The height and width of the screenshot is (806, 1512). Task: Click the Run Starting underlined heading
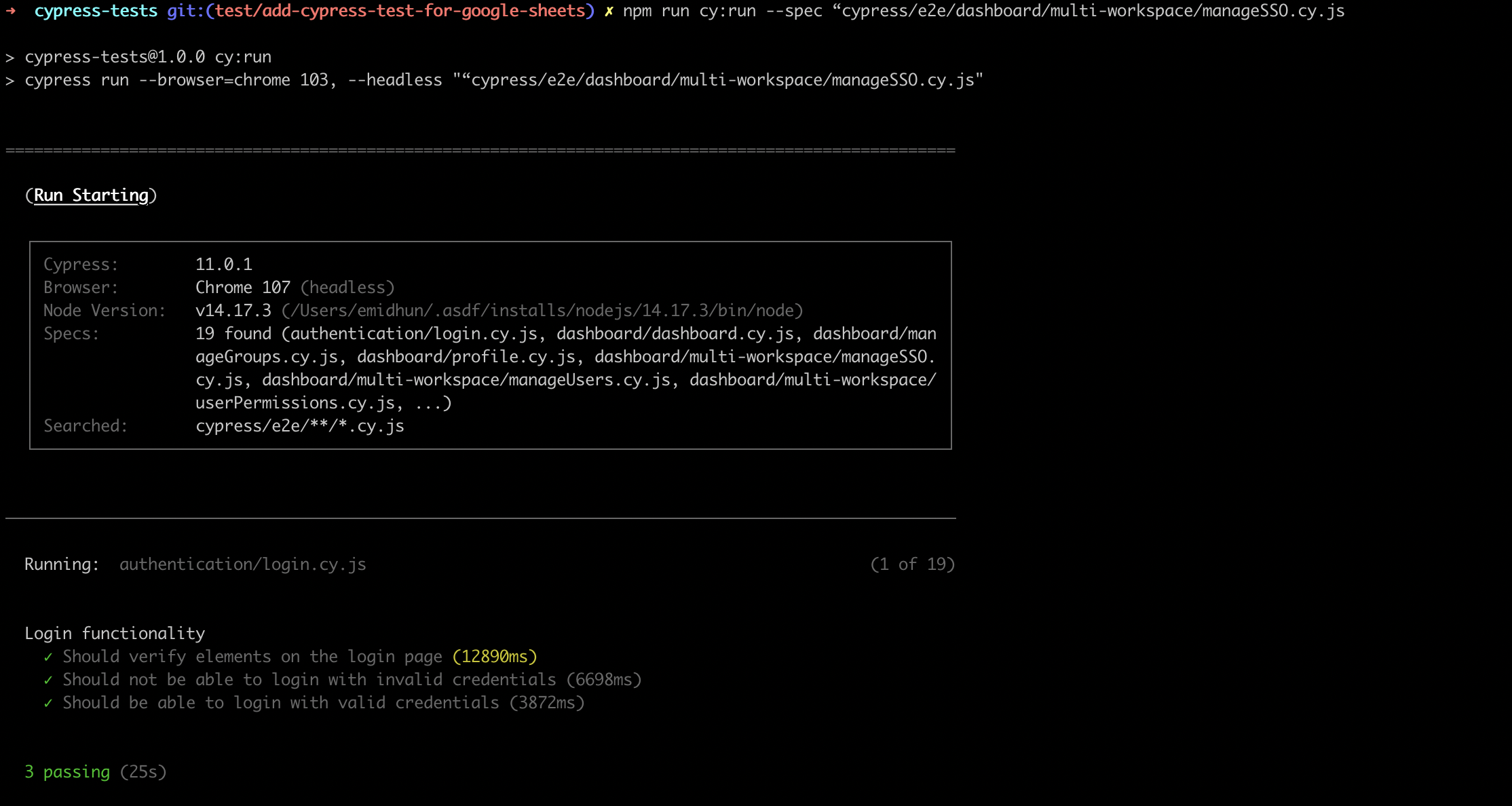91,195
